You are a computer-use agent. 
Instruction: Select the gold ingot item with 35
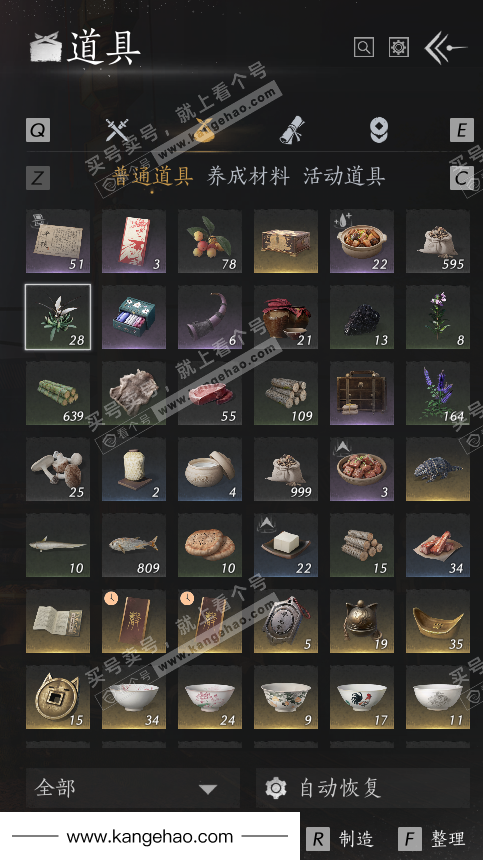pyautogui.click(x=437, y=621)
